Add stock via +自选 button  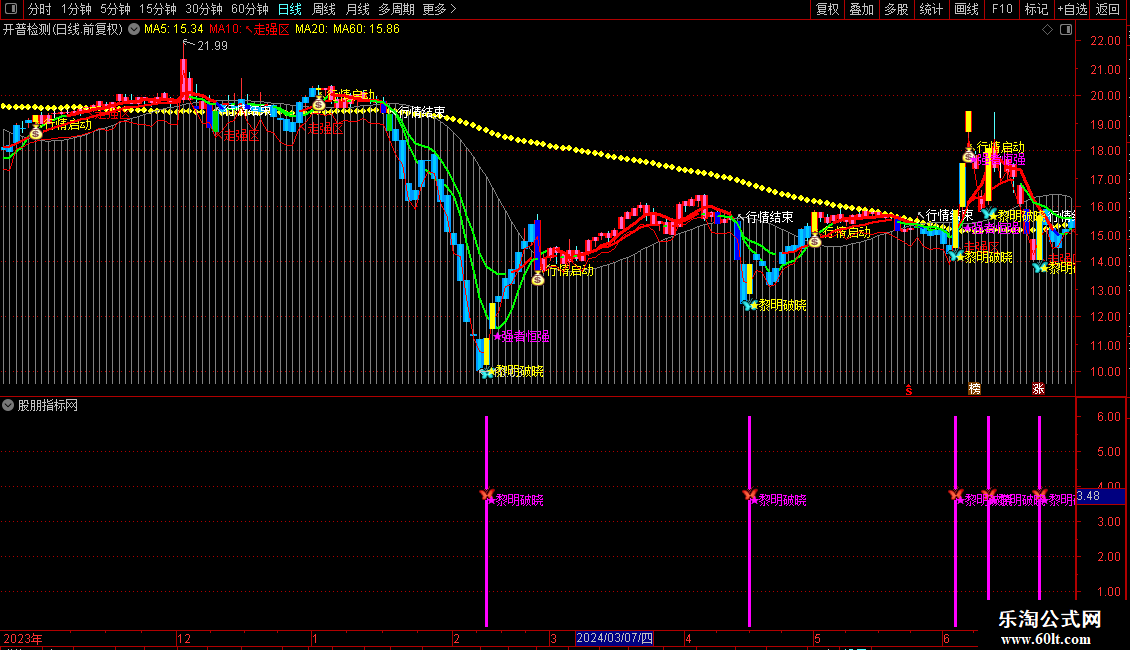[x=1072, y=9]
